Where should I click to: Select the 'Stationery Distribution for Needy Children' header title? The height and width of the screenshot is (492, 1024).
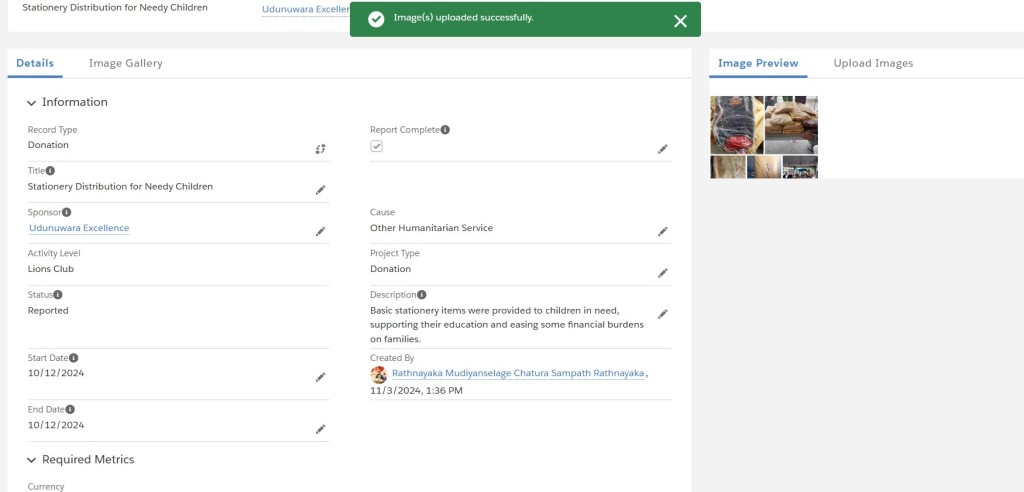click(x=115, y=8)
